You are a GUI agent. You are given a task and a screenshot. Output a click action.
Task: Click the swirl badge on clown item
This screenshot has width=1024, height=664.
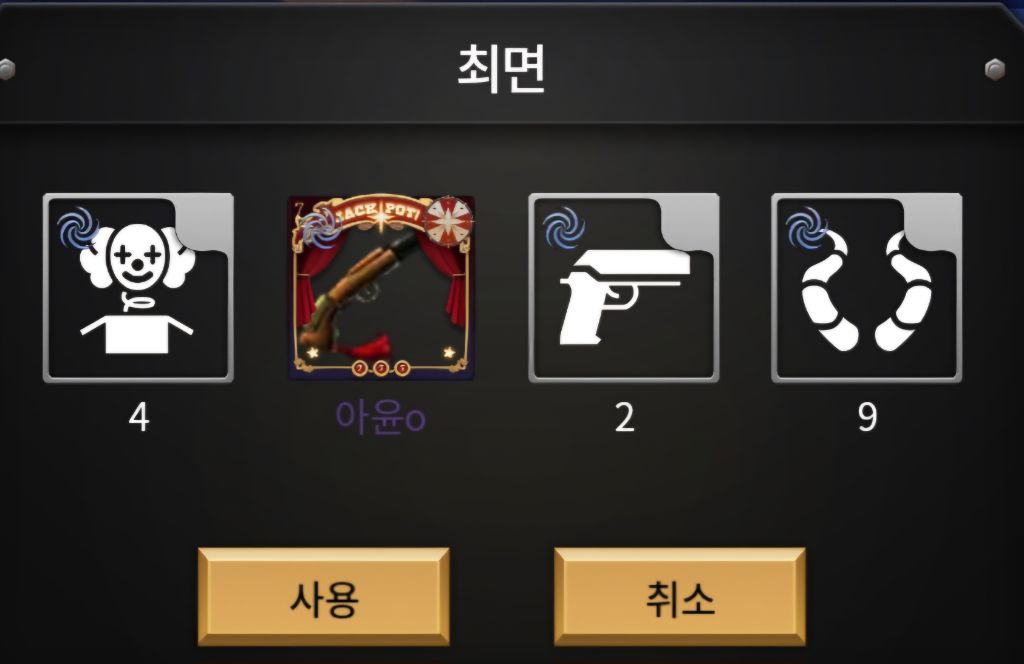(x=77, y=228)
